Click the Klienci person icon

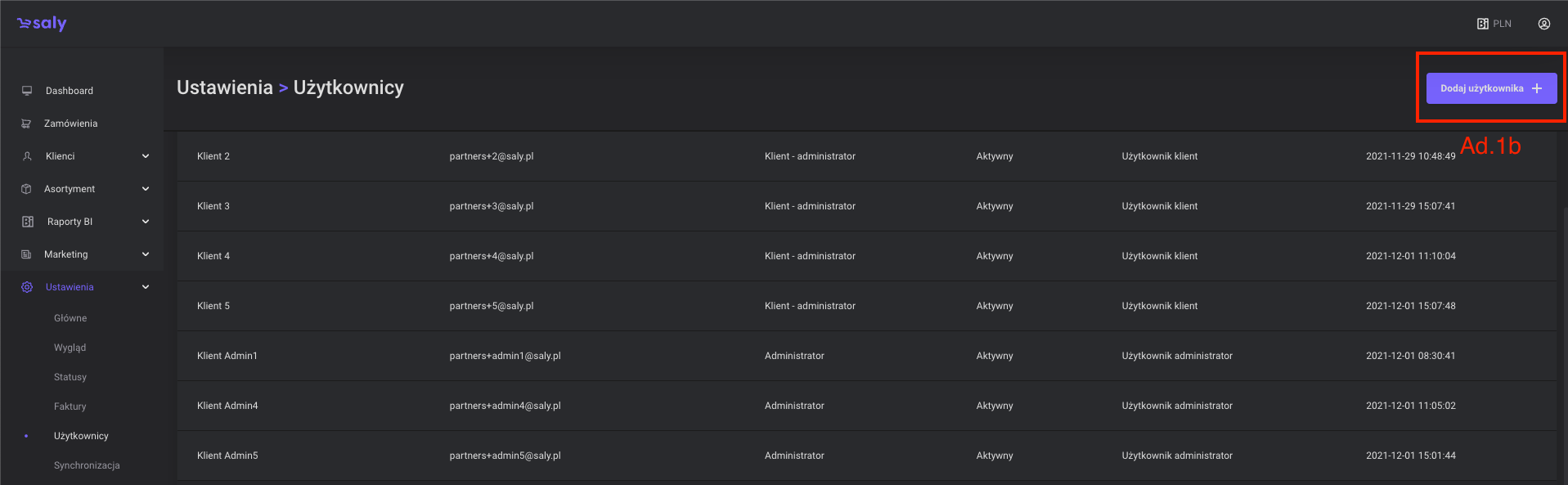[x=27, y=156]
